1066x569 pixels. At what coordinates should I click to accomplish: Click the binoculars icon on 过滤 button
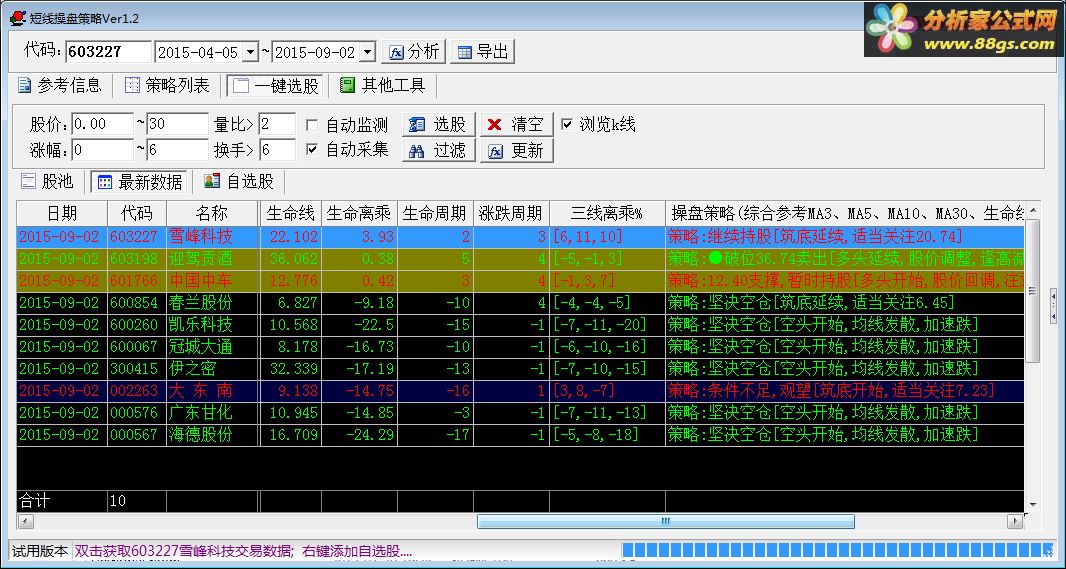click(417, 151)
